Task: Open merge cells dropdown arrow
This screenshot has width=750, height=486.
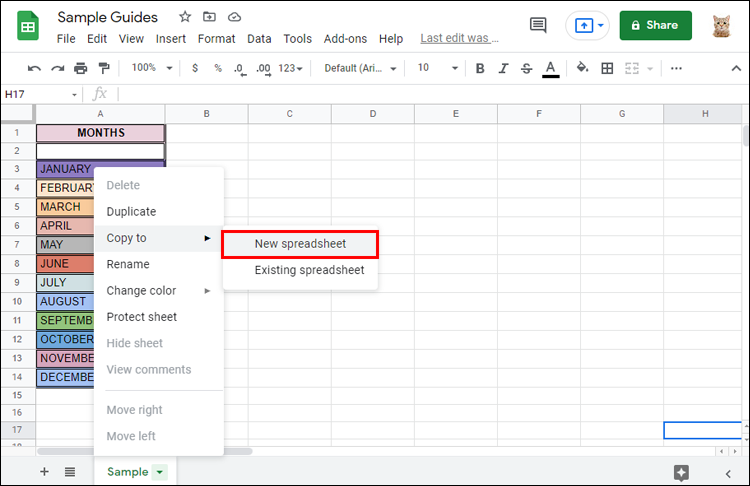Action: (x=650, y=69)
